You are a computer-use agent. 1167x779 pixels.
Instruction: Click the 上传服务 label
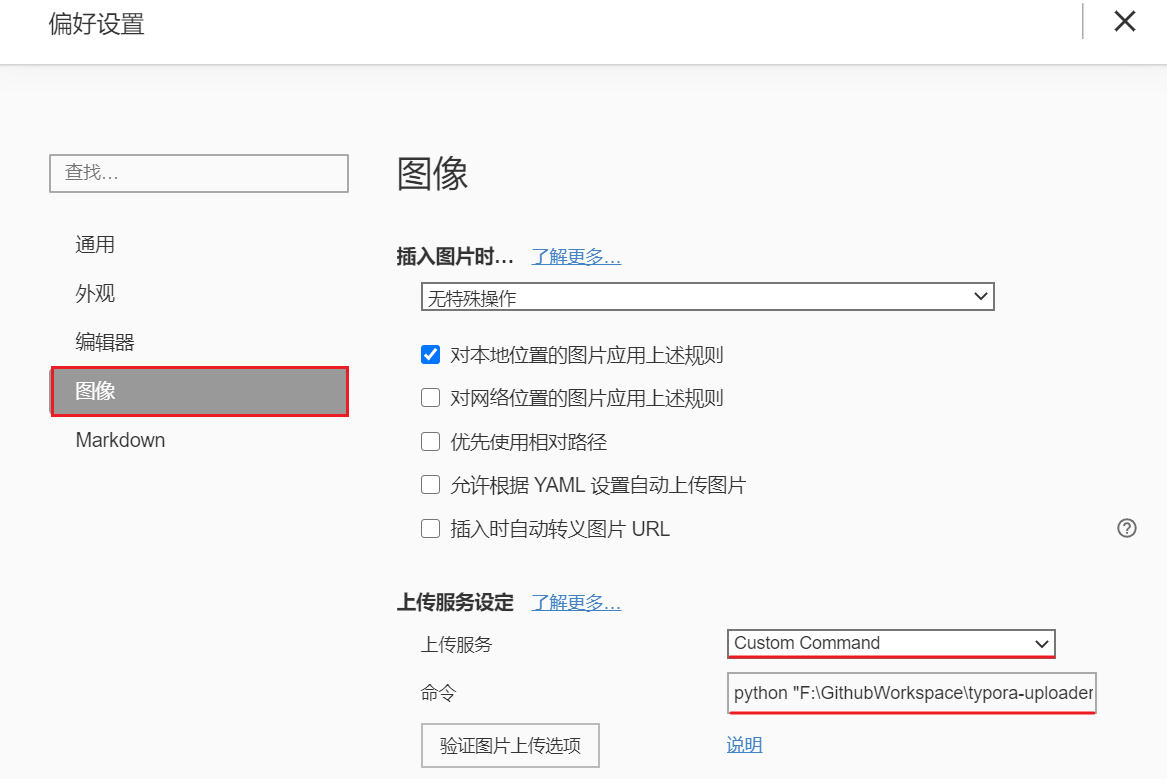(x=456, y=644)
